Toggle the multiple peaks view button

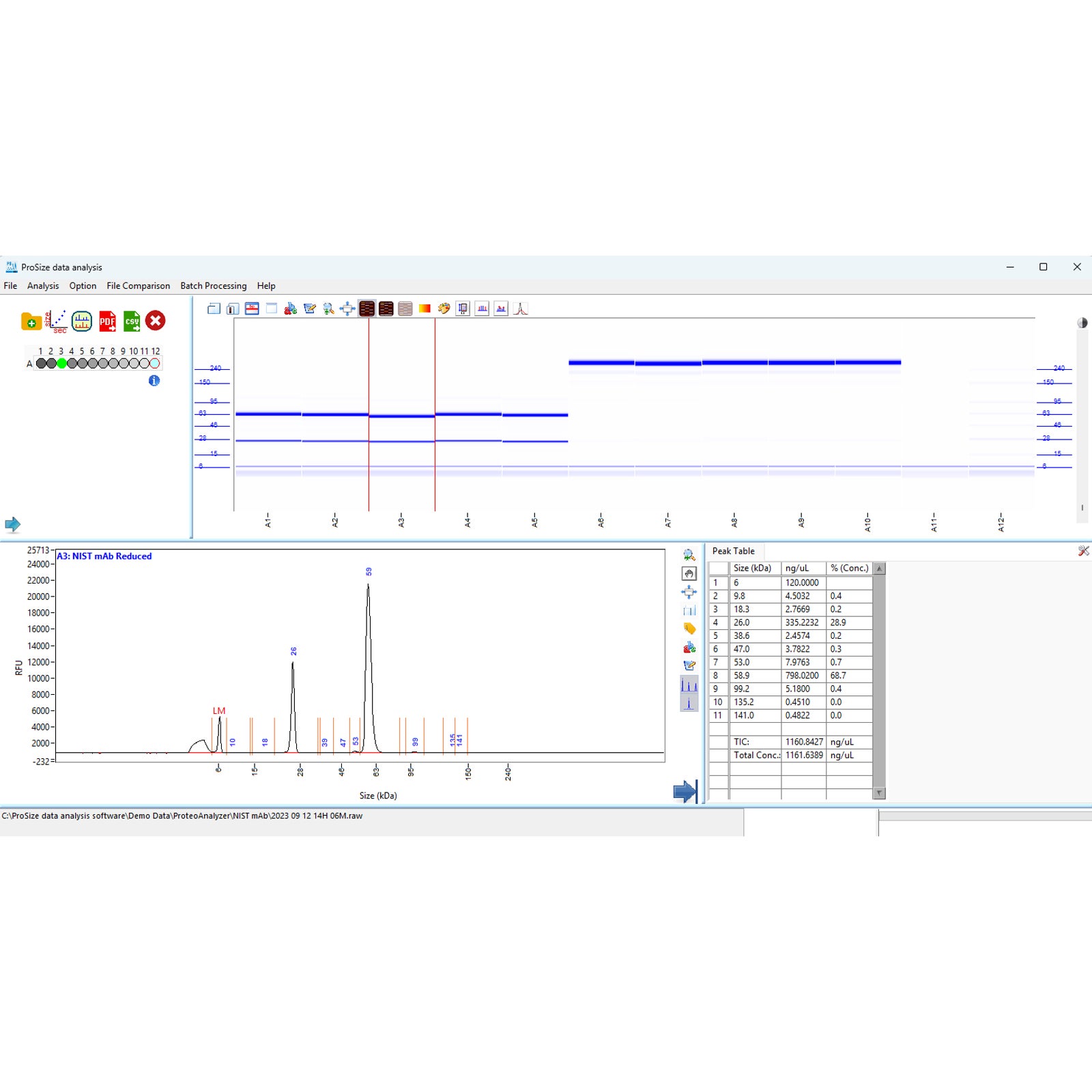689,685
